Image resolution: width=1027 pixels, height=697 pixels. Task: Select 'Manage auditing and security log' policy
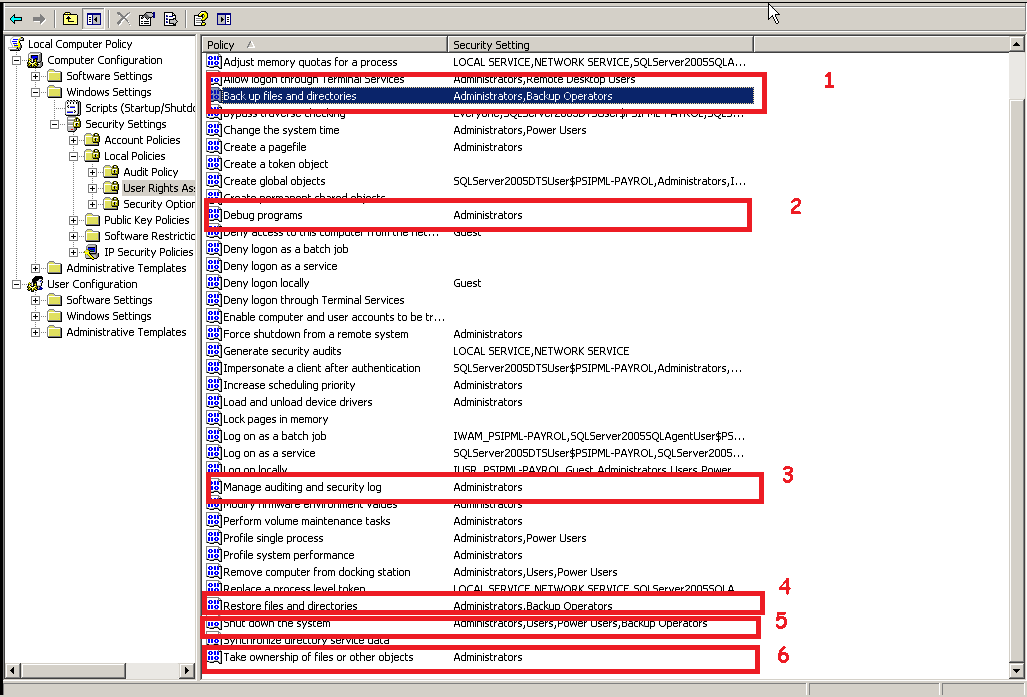coord(479,487)
